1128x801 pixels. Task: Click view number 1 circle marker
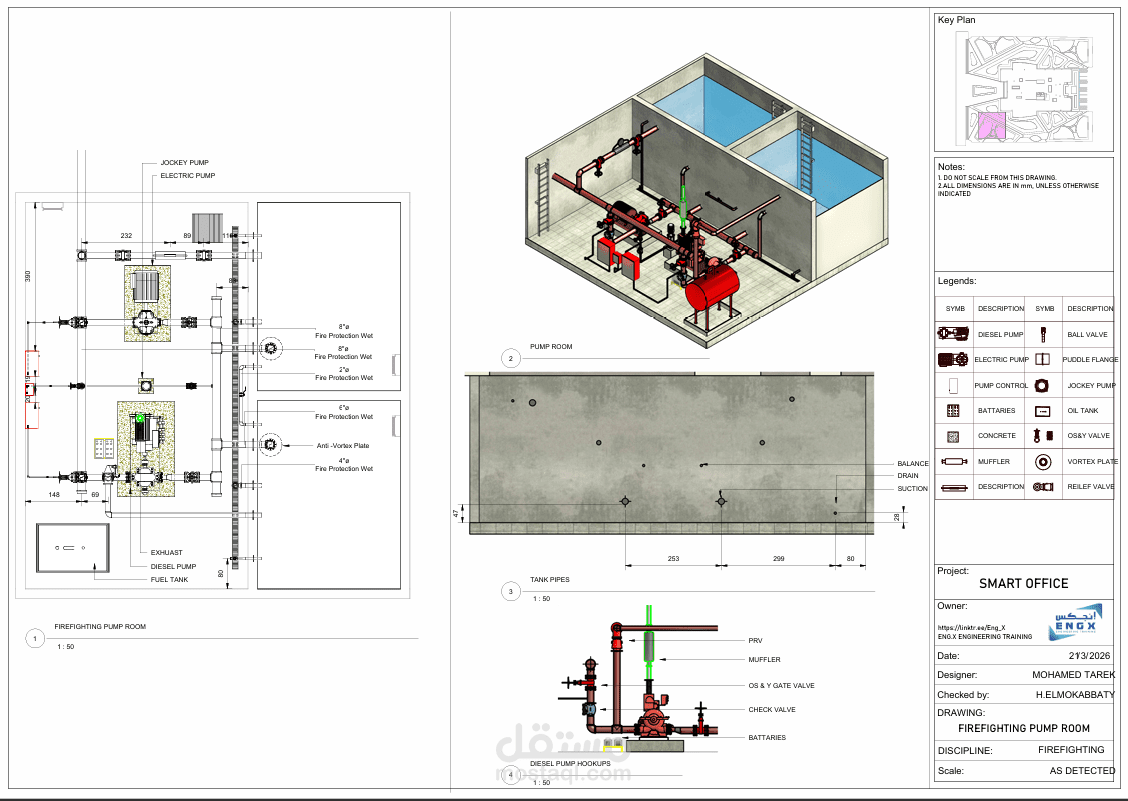point(35,638)
